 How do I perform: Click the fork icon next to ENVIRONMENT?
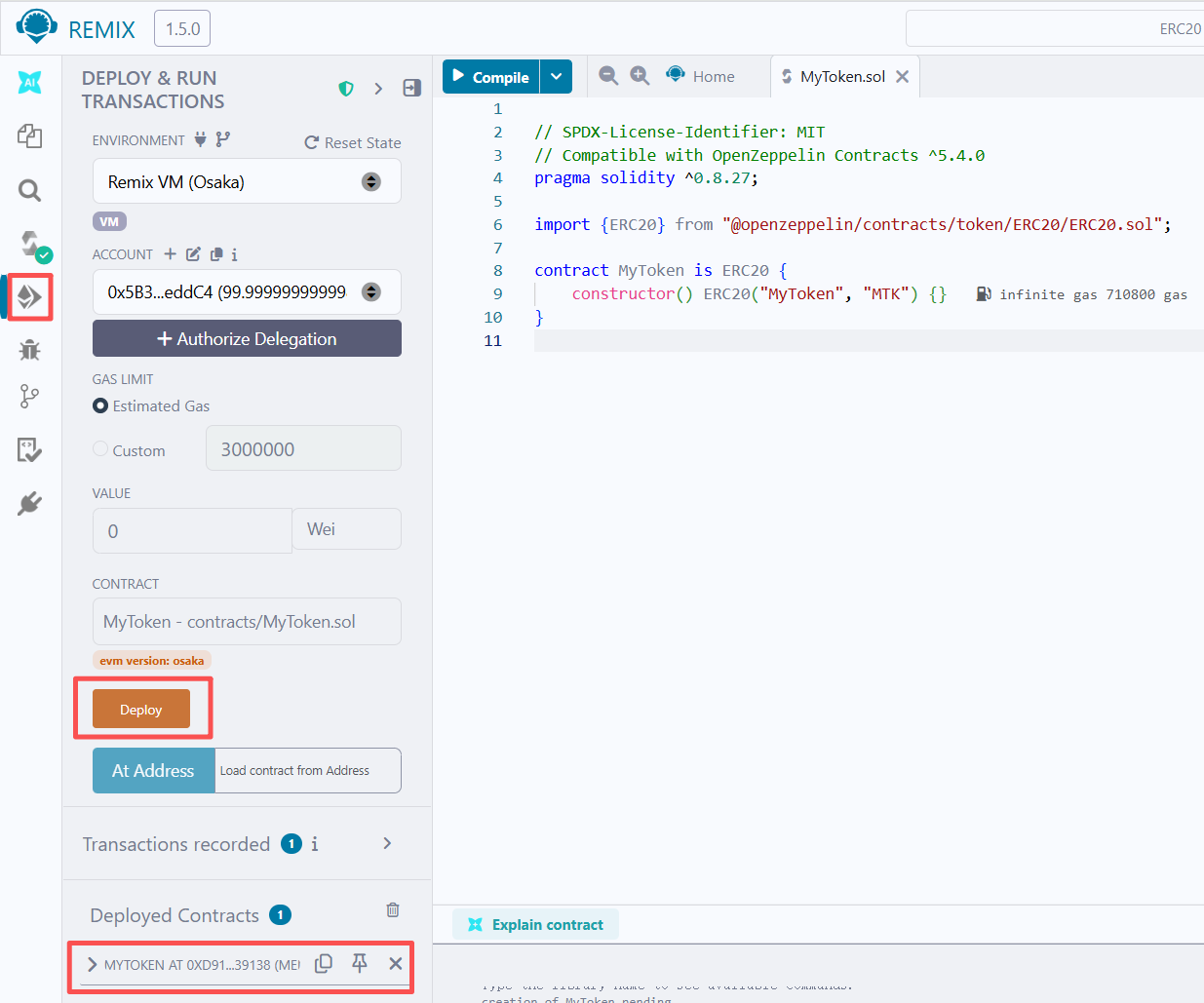pyautogui.click(x=223, y=139)
